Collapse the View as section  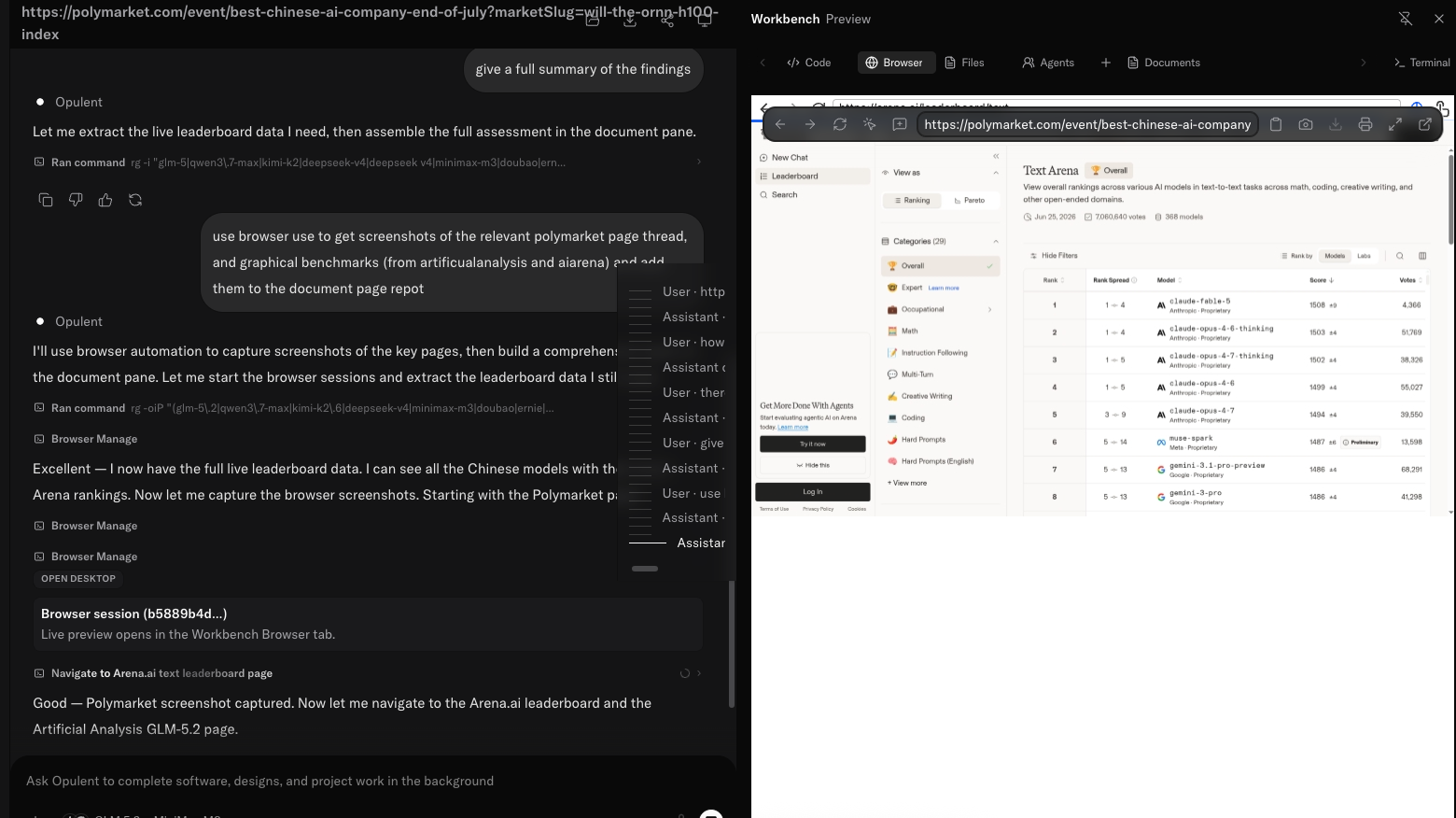[x=996, y=173]
